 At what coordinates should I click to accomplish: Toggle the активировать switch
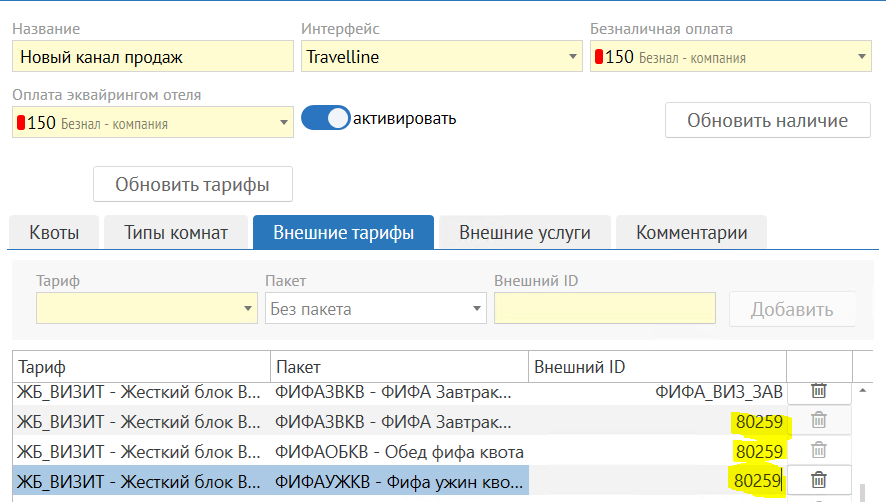pos(326,118)
